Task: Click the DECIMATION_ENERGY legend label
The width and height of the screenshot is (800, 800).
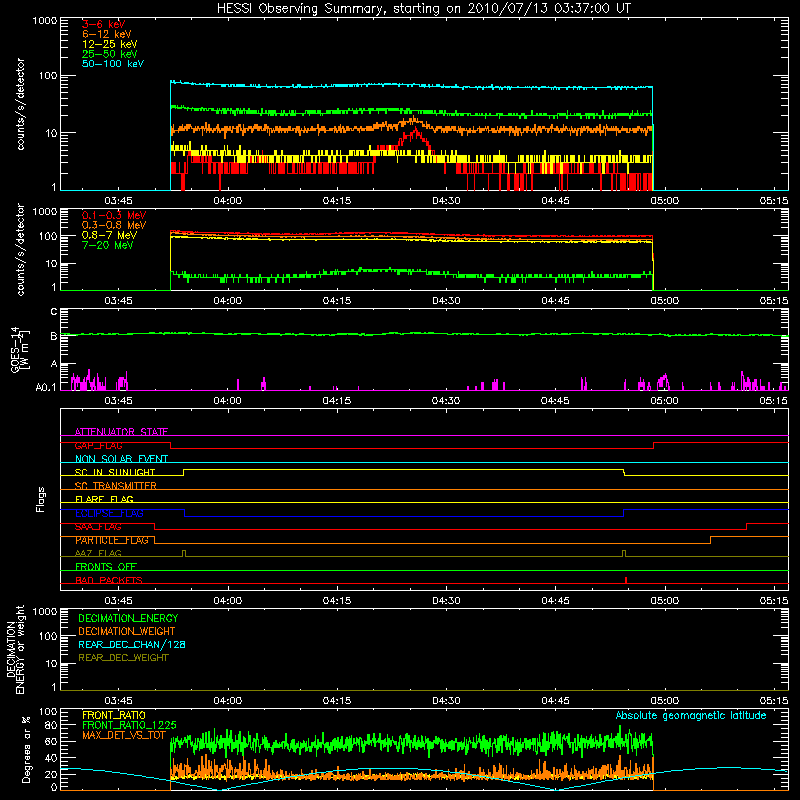Action: (128, 618)
